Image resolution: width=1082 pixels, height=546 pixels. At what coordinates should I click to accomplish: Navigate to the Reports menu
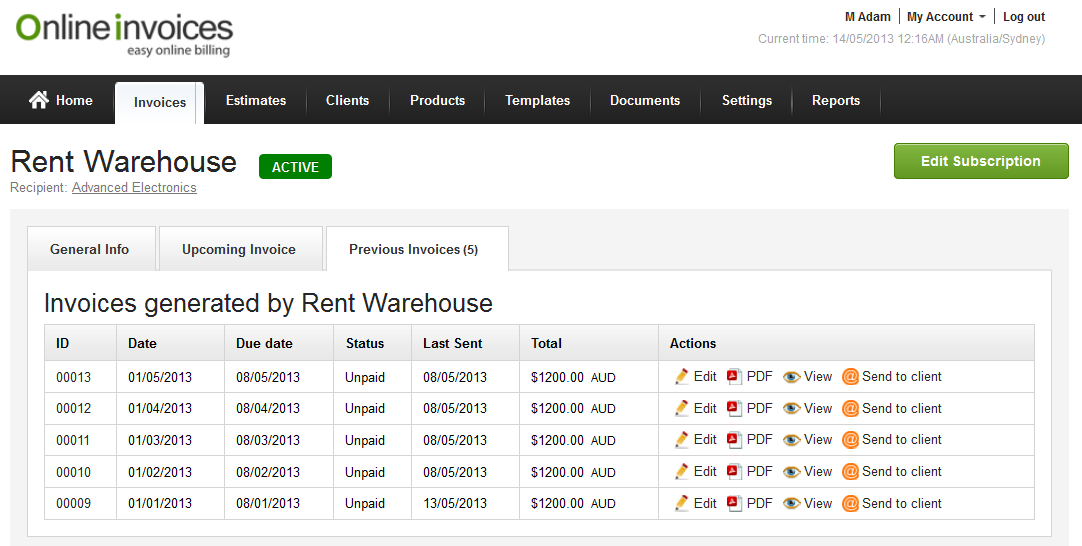836,100
